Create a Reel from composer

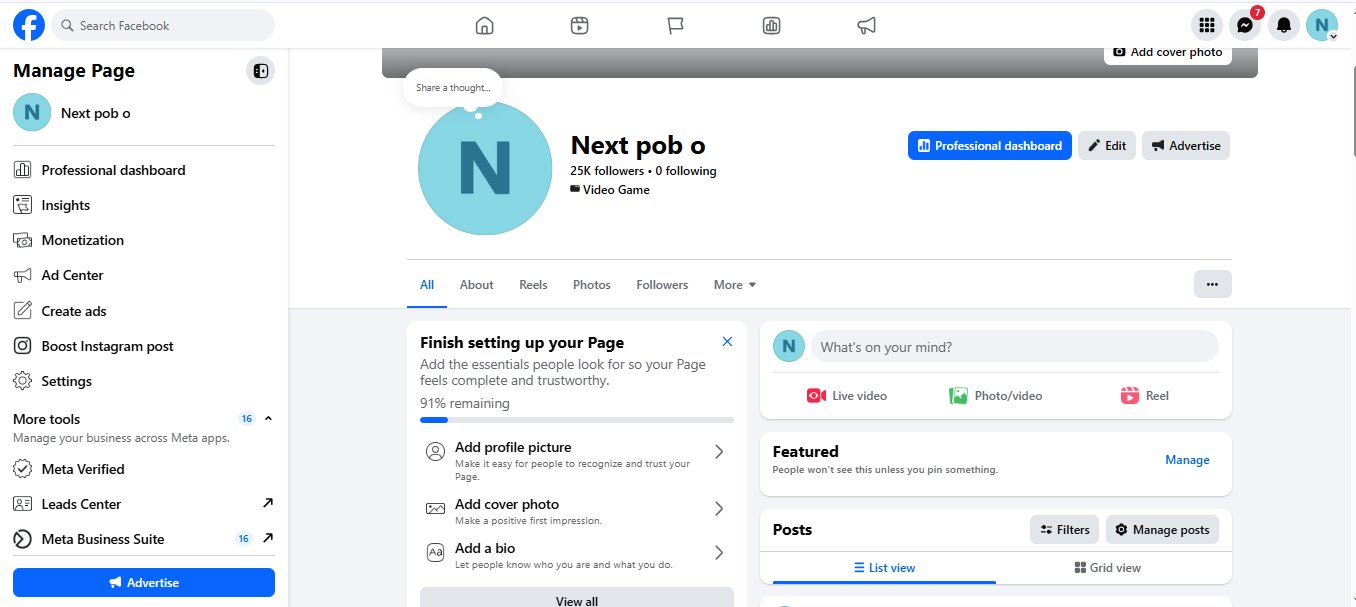(x=1145, y=396)
